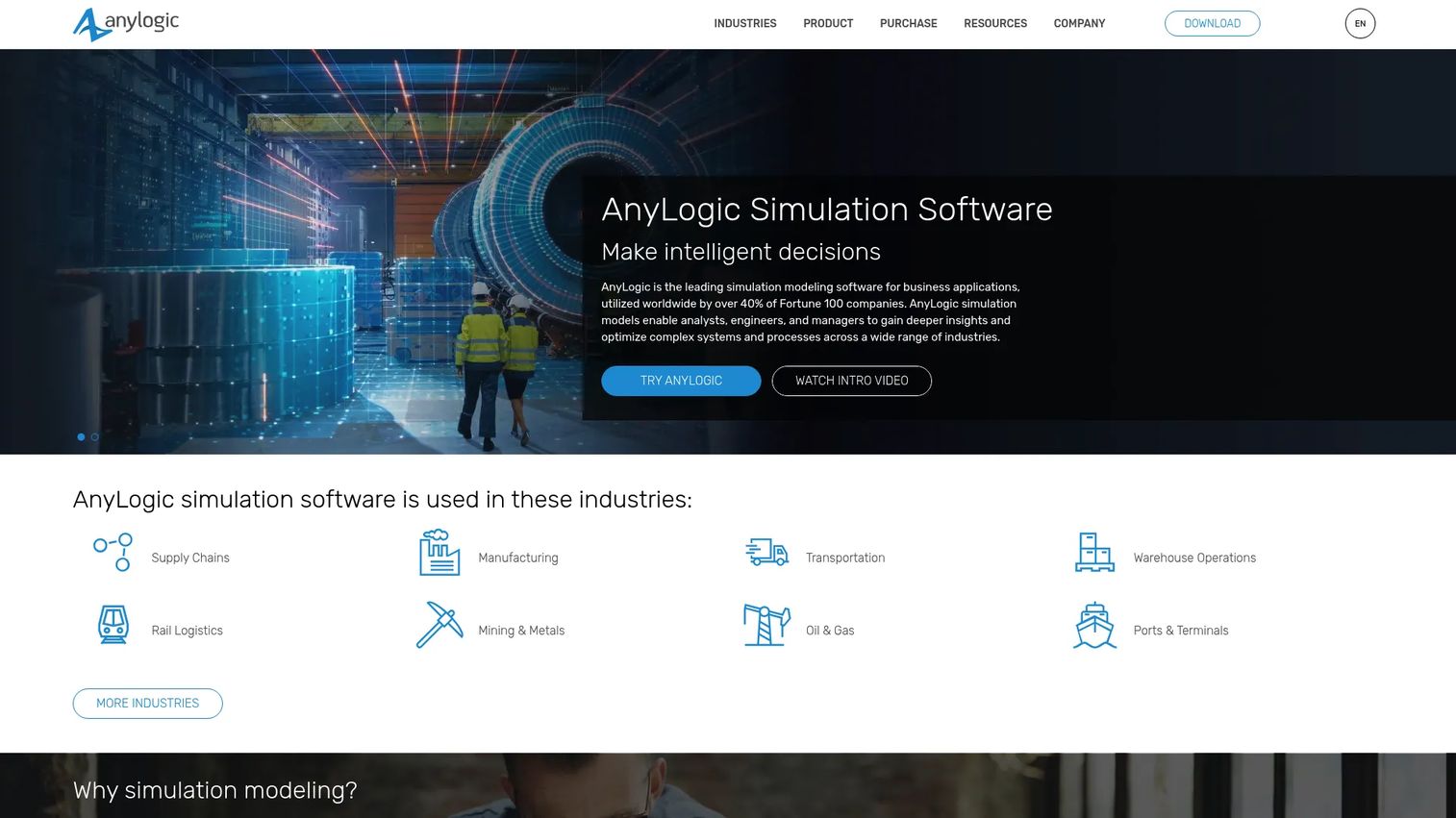
Task: Click the Warehouse Operations boxes icon
Action: click(x=1094, y=553)
